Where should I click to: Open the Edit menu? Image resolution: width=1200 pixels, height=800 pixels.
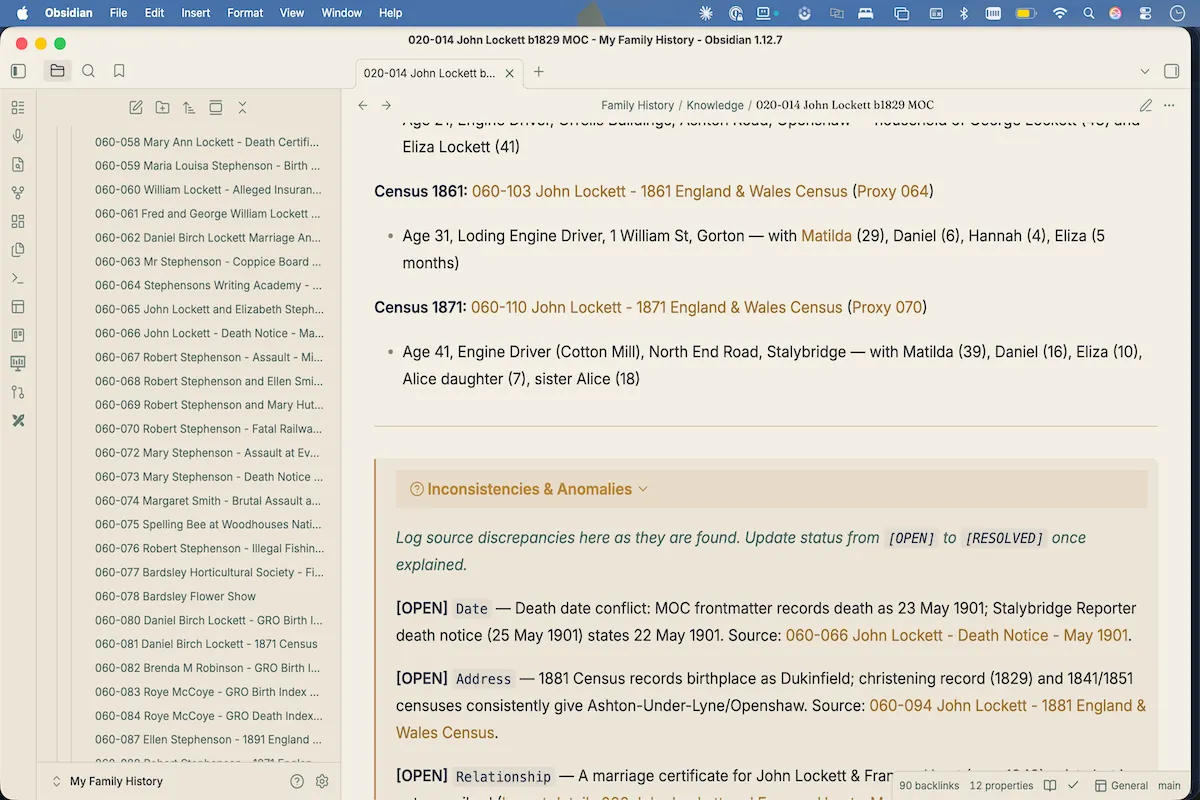point(154,13)
